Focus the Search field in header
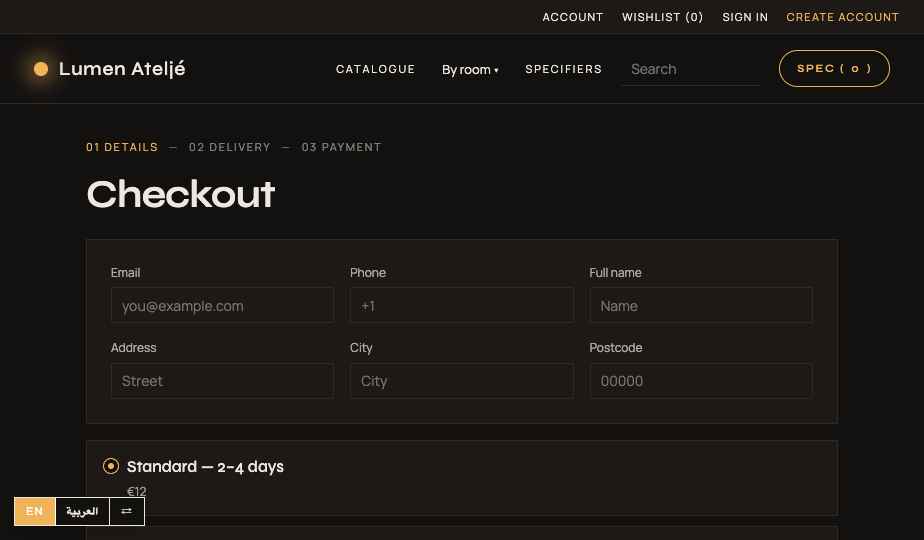 pyautogui.click(x=691, y=70)
